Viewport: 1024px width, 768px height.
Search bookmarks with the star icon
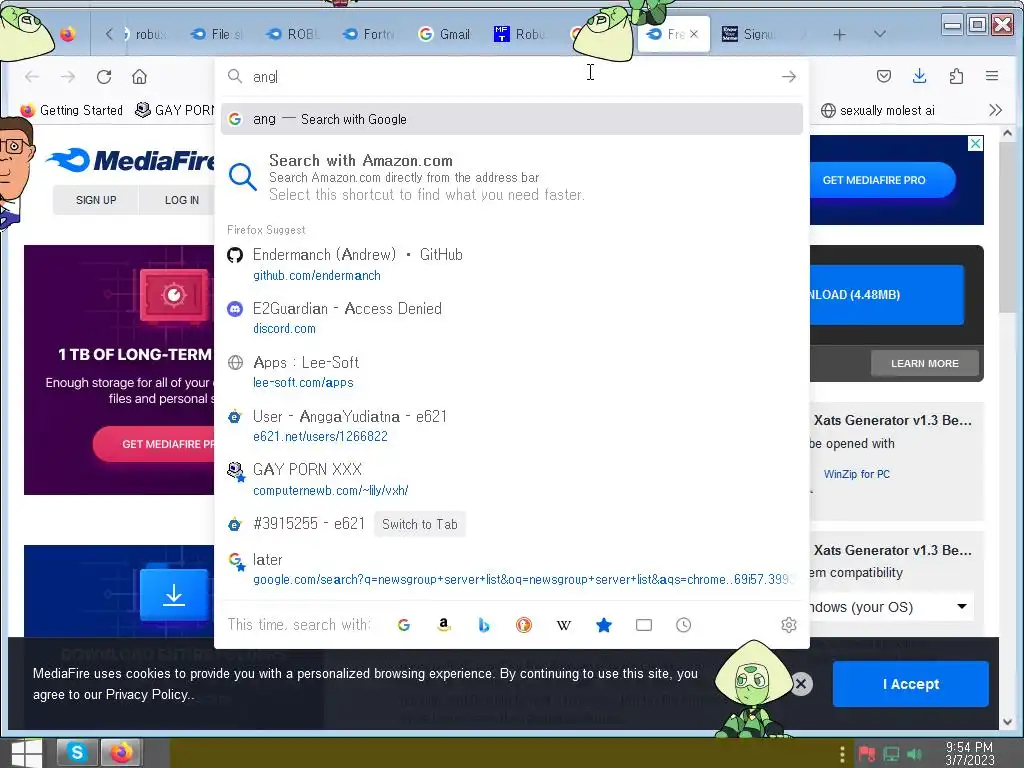click(x=604, y=625)
